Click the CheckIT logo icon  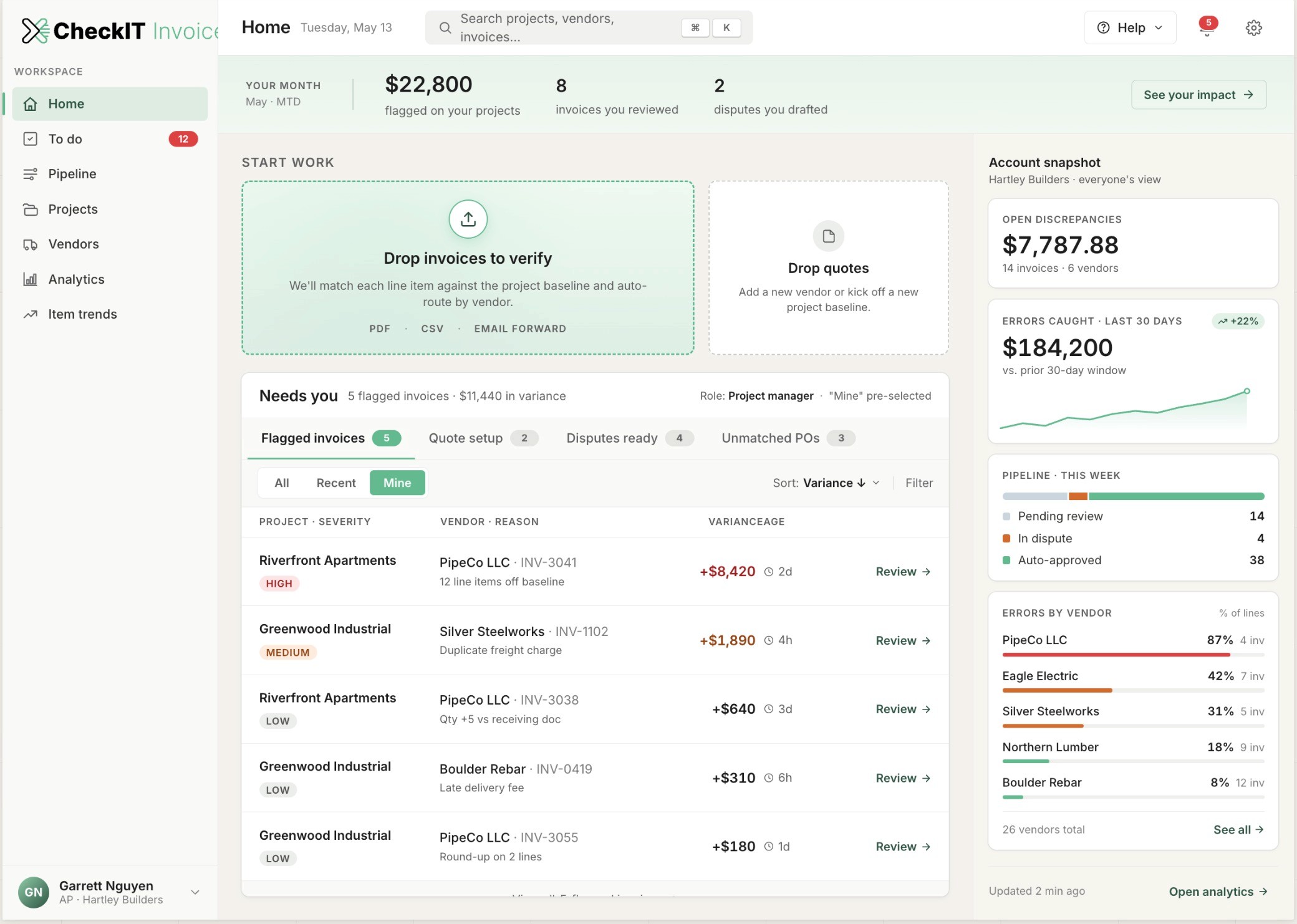point(35,30)
